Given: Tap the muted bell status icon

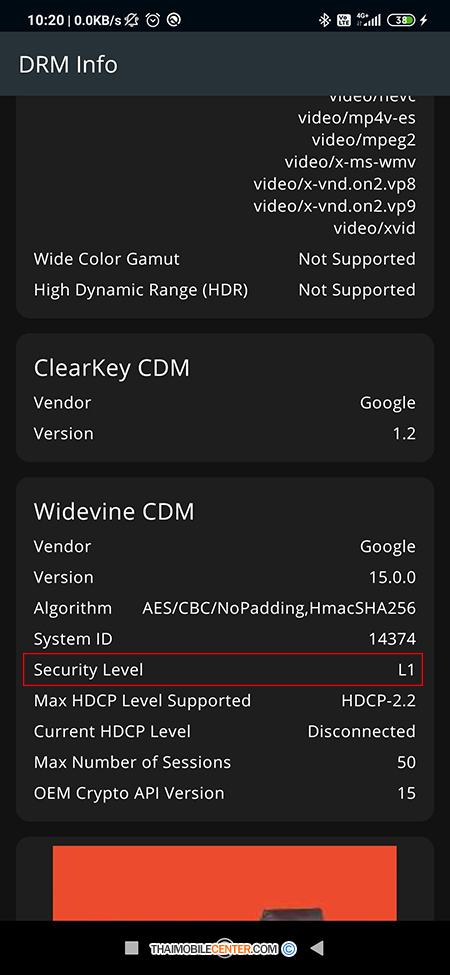Looking at the screenshot, I should pyautogui.click(x=131, y=21).
